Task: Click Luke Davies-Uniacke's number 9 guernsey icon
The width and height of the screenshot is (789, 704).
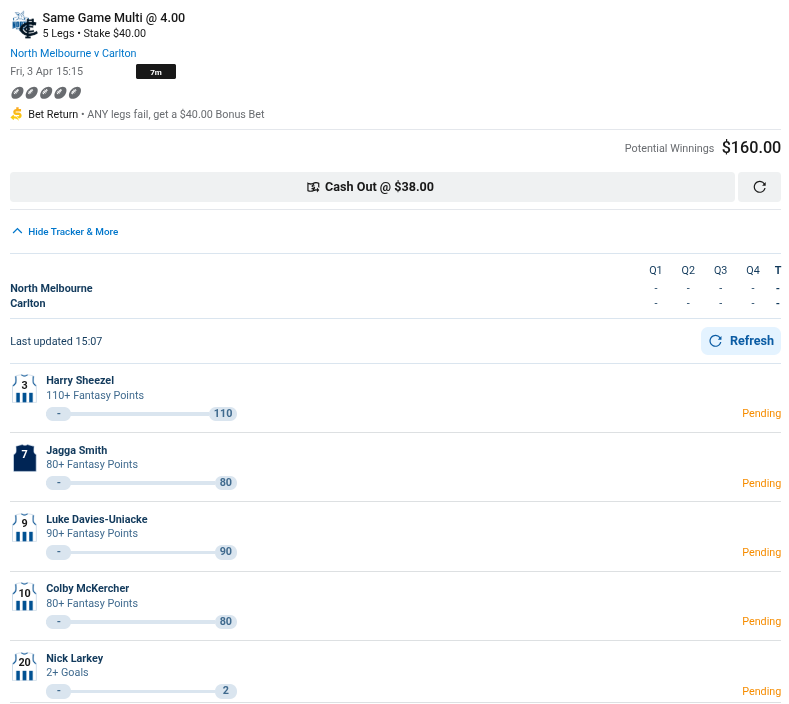Action: 24,527
